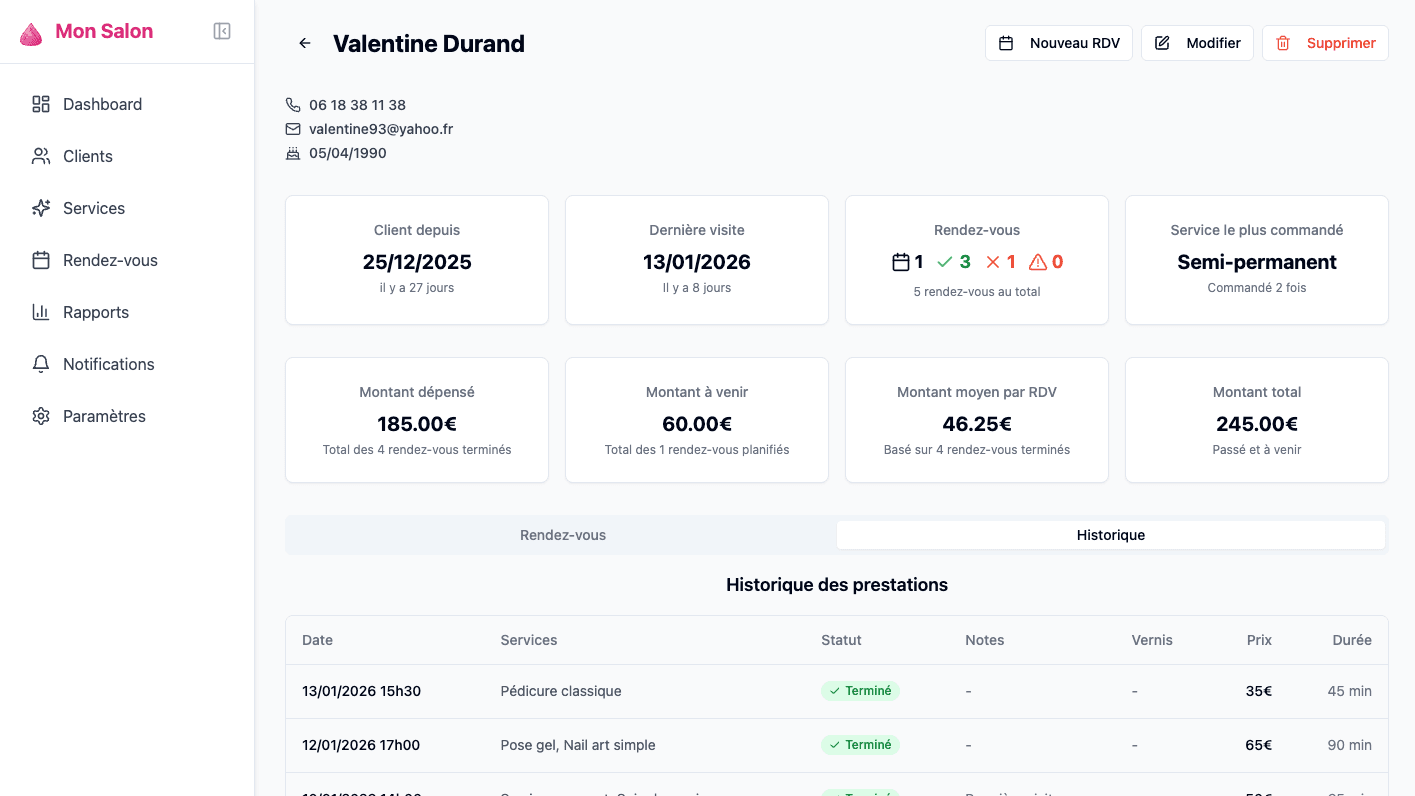
Task: Click the phone icon next to the number
Action: click(x=292, y=104)
